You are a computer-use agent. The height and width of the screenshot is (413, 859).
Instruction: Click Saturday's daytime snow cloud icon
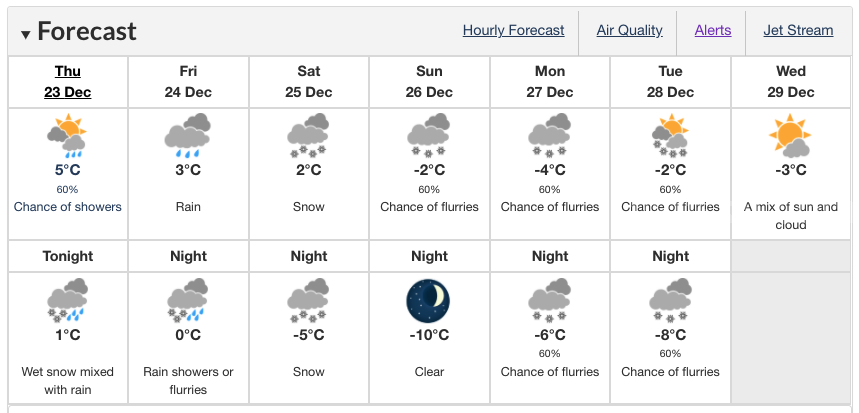click(308, 137)
